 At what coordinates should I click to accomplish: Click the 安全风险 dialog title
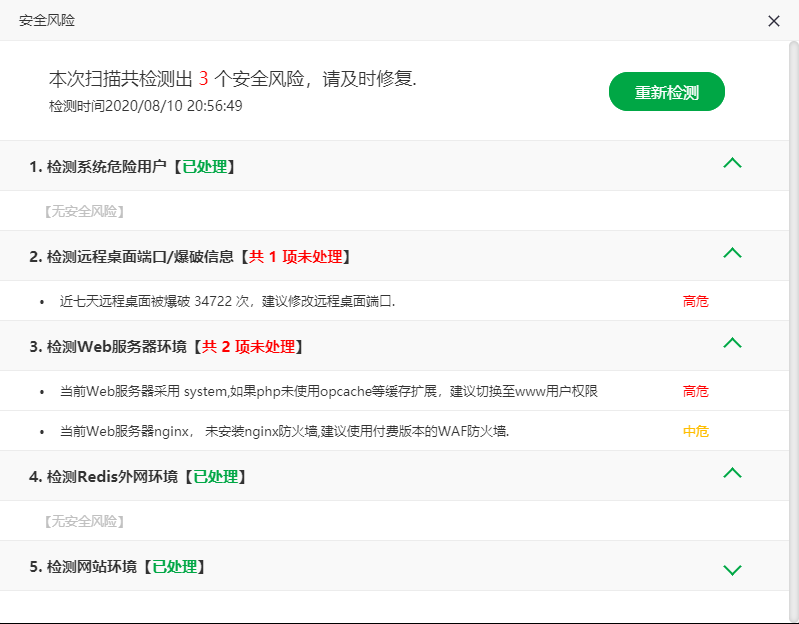pos(47,20)
